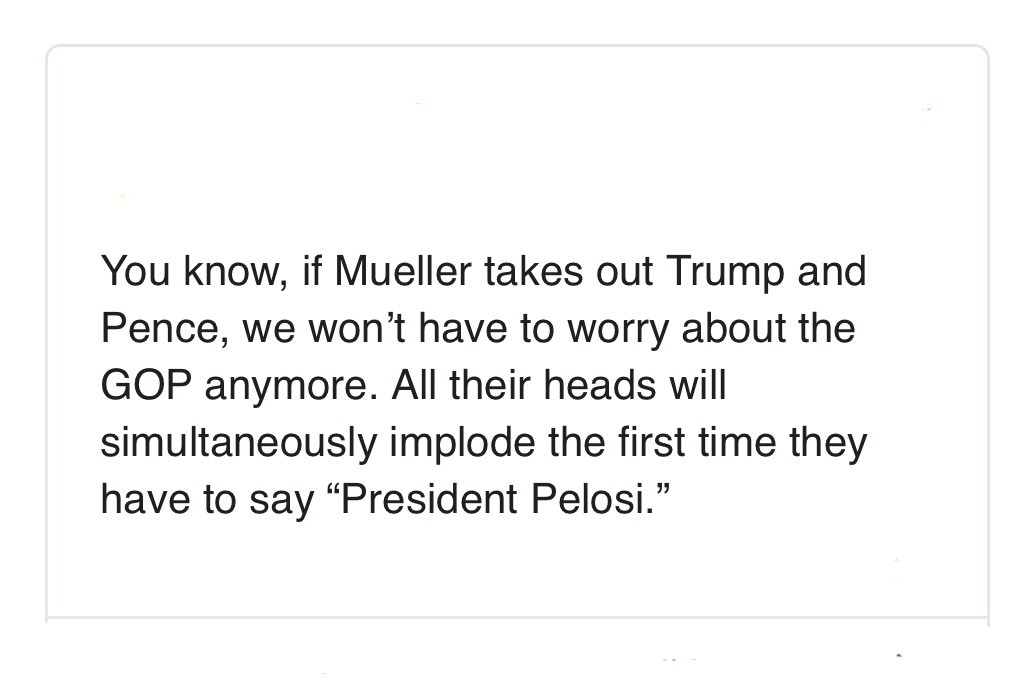1035x678 pixels.
Task: Click the word "Pelosi." in the quote
Action: [595, 498]
